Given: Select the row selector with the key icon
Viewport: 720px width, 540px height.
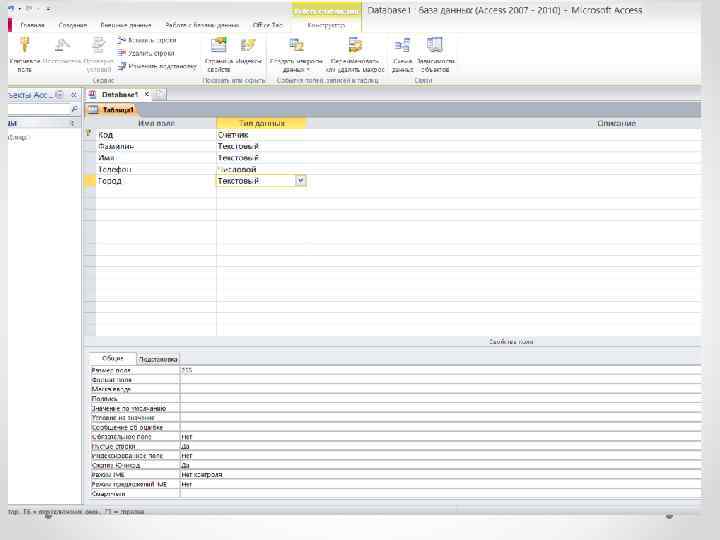Looking at the screenshot, I should pos(90,134).
